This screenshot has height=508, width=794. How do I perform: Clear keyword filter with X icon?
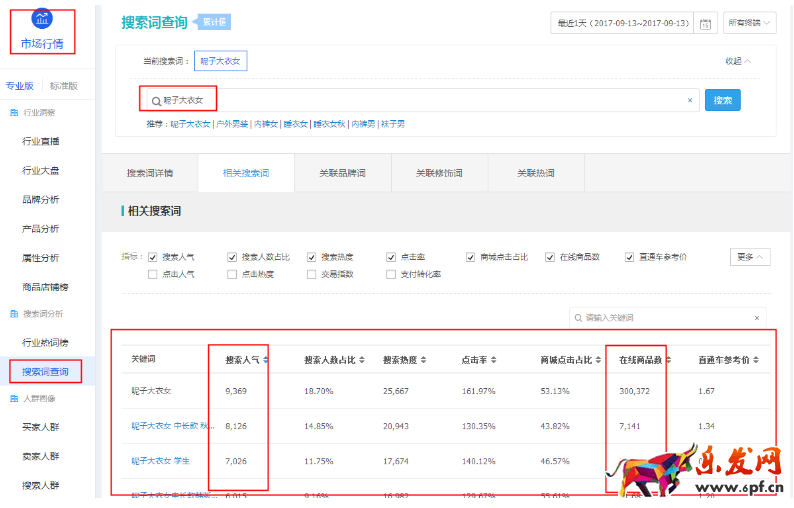coord(756,318)
